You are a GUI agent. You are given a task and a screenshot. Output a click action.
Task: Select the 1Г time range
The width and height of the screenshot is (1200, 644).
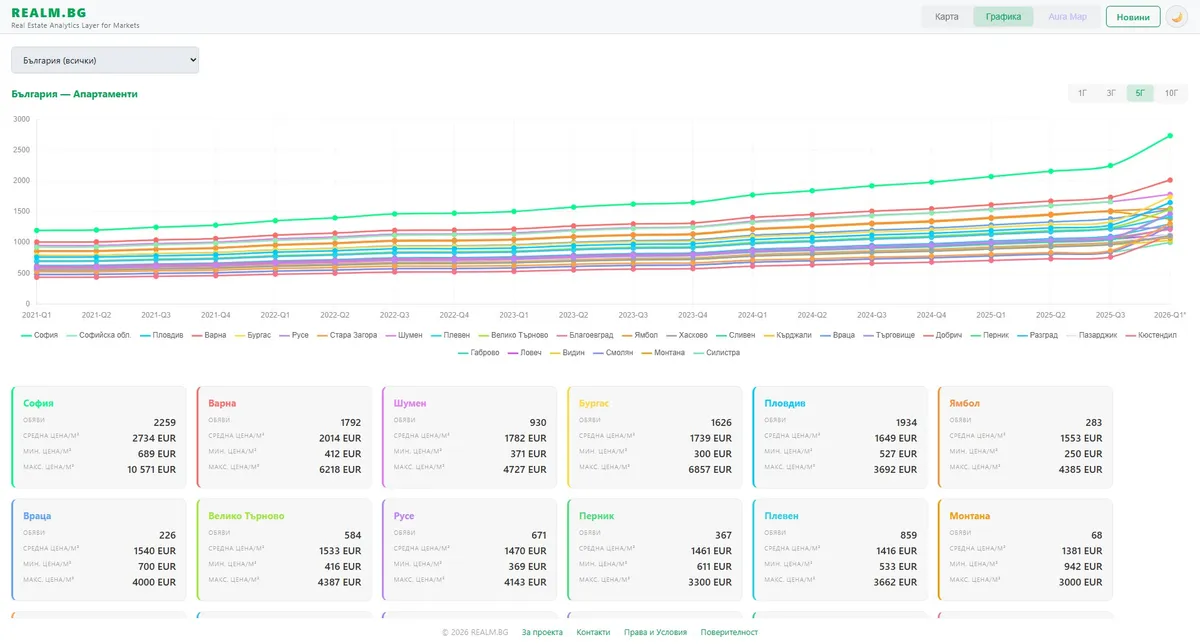(1082, 93)
